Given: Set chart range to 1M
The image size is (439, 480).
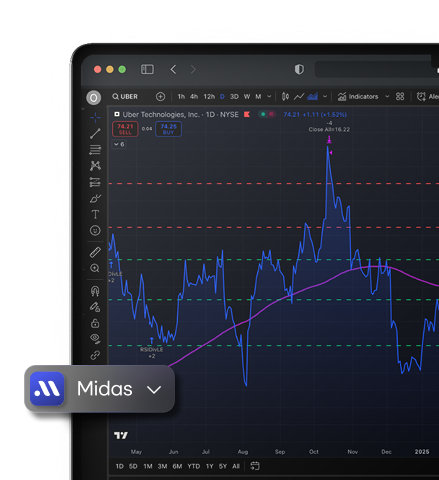Looking at the screenshot, I should 148,466.
